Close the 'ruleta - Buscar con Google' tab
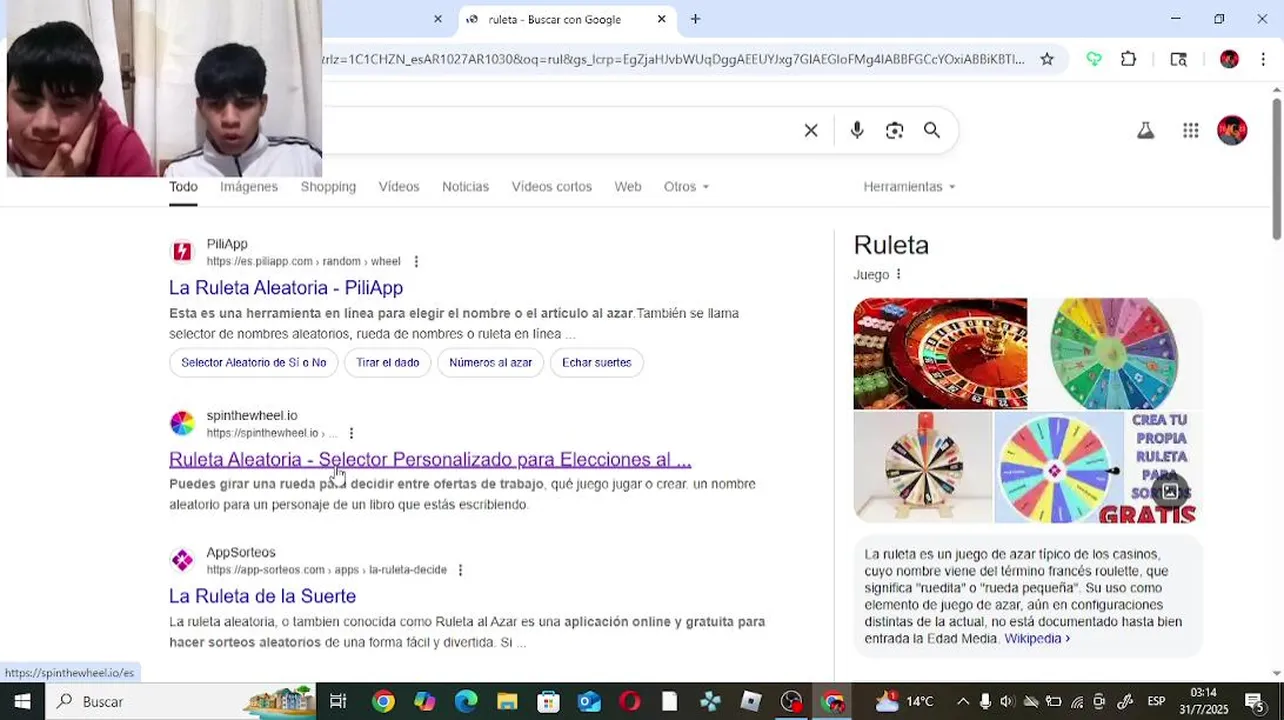Screen dimensions: 1284x720 (661, 19)
